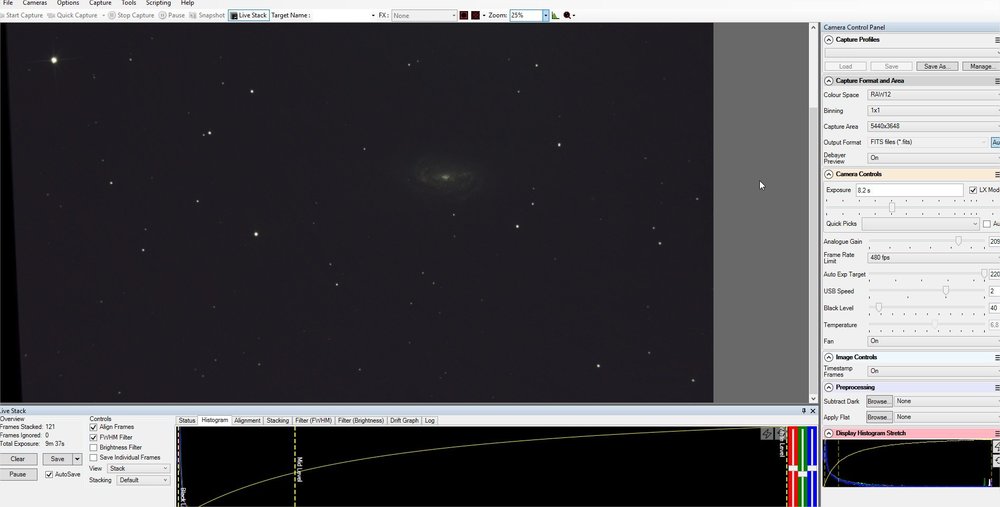Click the magnifier focus tools icon
The height and width of the screenshot is (507, 1000).
tap(567, 15)
